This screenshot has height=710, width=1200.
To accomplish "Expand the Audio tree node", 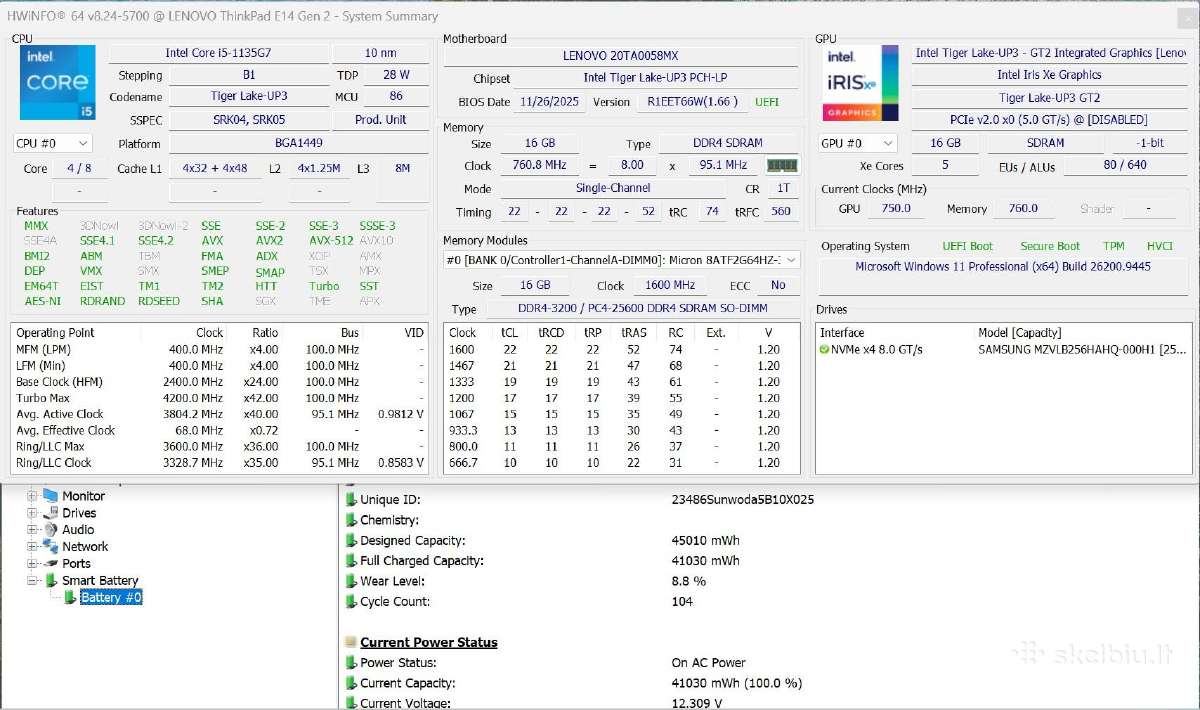I will [x=32, y=530].
